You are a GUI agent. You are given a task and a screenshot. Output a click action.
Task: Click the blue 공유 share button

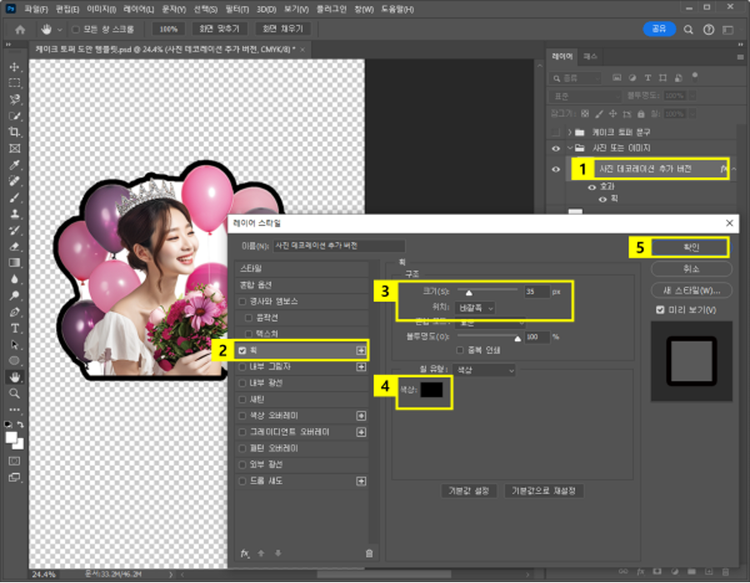659,29
